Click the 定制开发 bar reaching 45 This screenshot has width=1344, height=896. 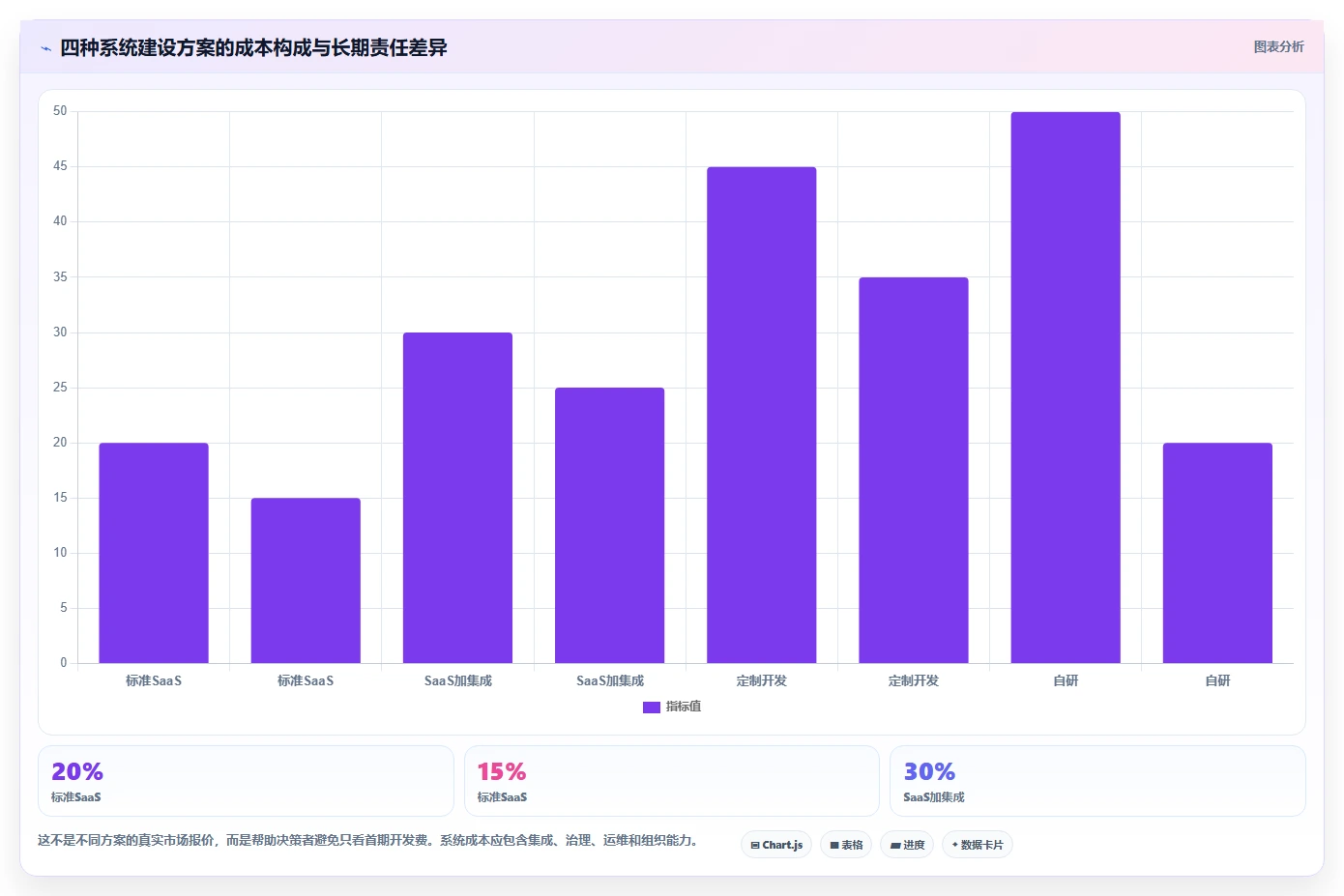click(x=762, y=415)
